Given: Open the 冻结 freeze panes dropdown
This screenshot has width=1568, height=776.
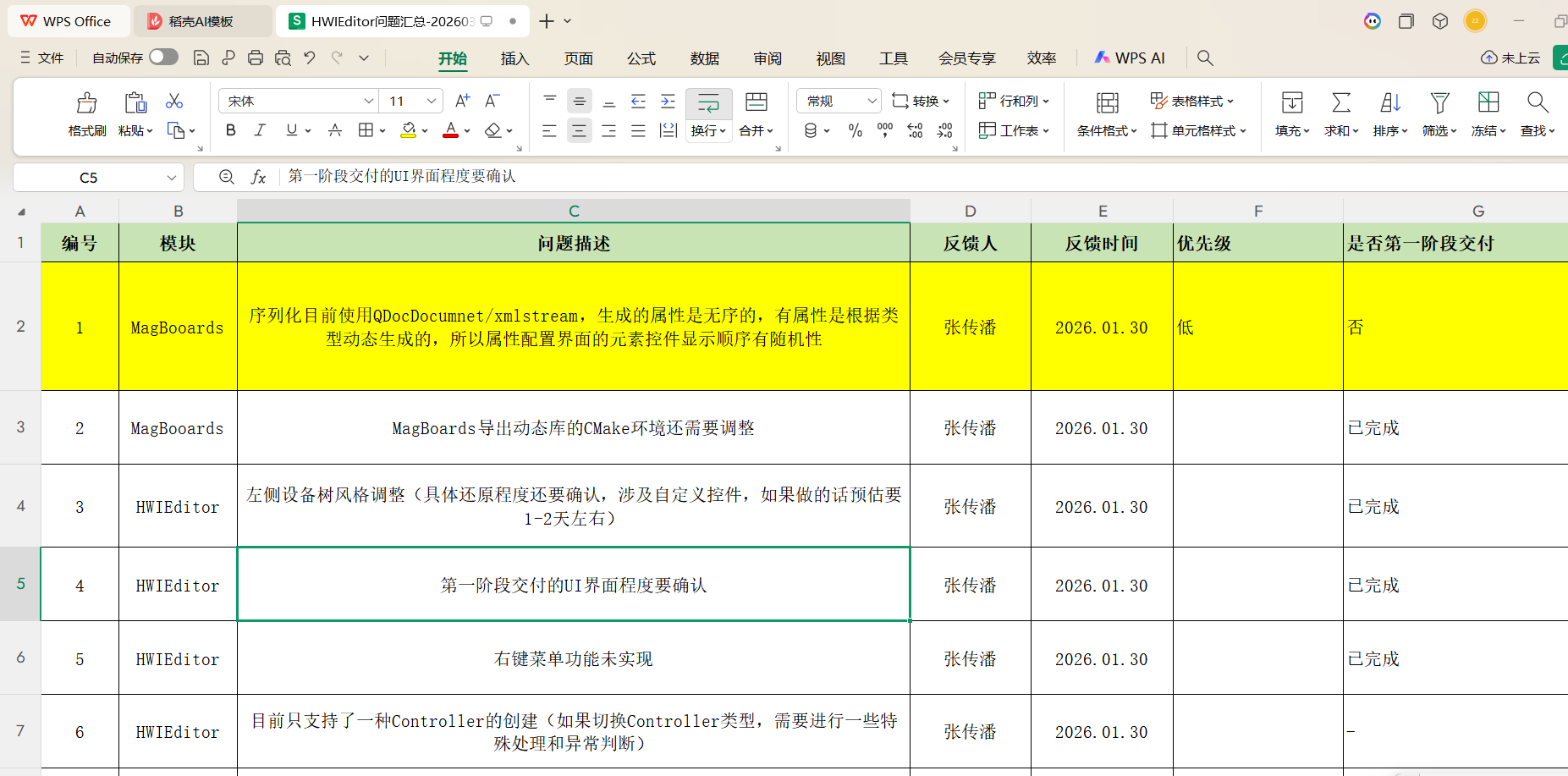Looking at the screenshot, I should [1488, 131].
